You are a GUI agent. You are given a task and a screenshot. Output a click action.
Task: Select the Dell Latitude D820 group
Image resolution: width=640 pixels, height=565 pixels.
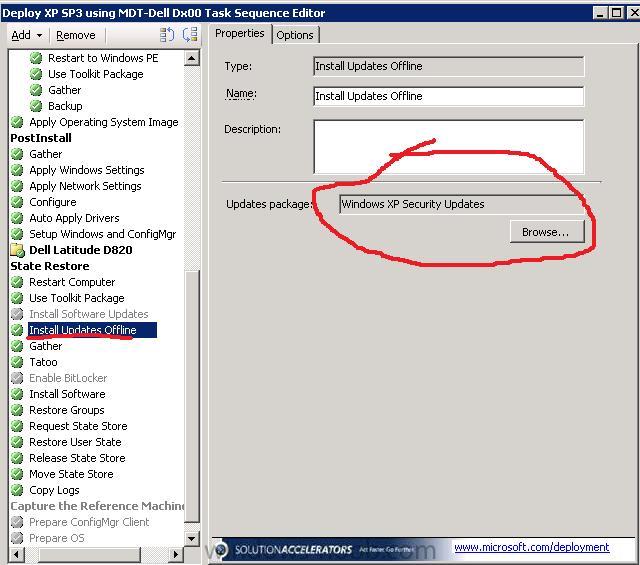(81, 250)
